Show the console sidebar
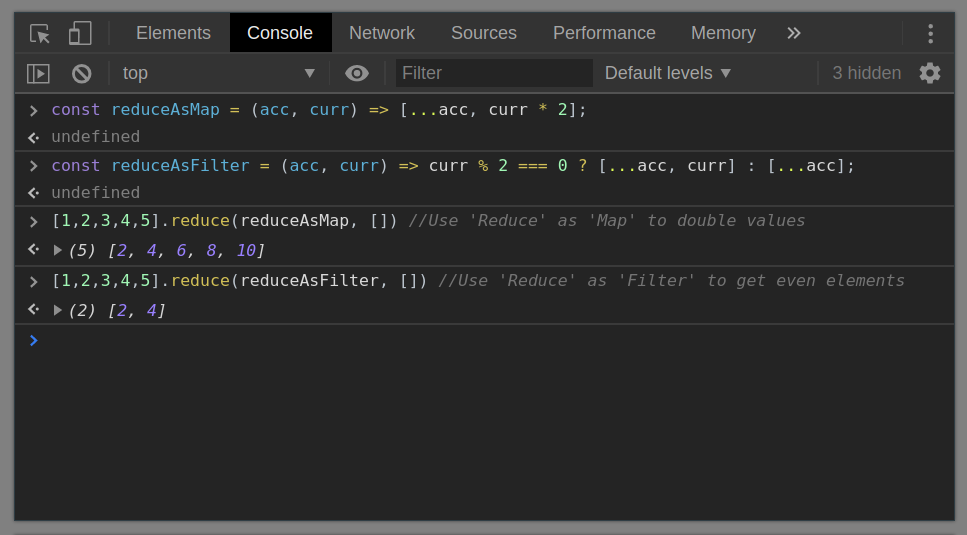This screenshot has height=535, width=967. pyautogui.click(x=38, y=74)
